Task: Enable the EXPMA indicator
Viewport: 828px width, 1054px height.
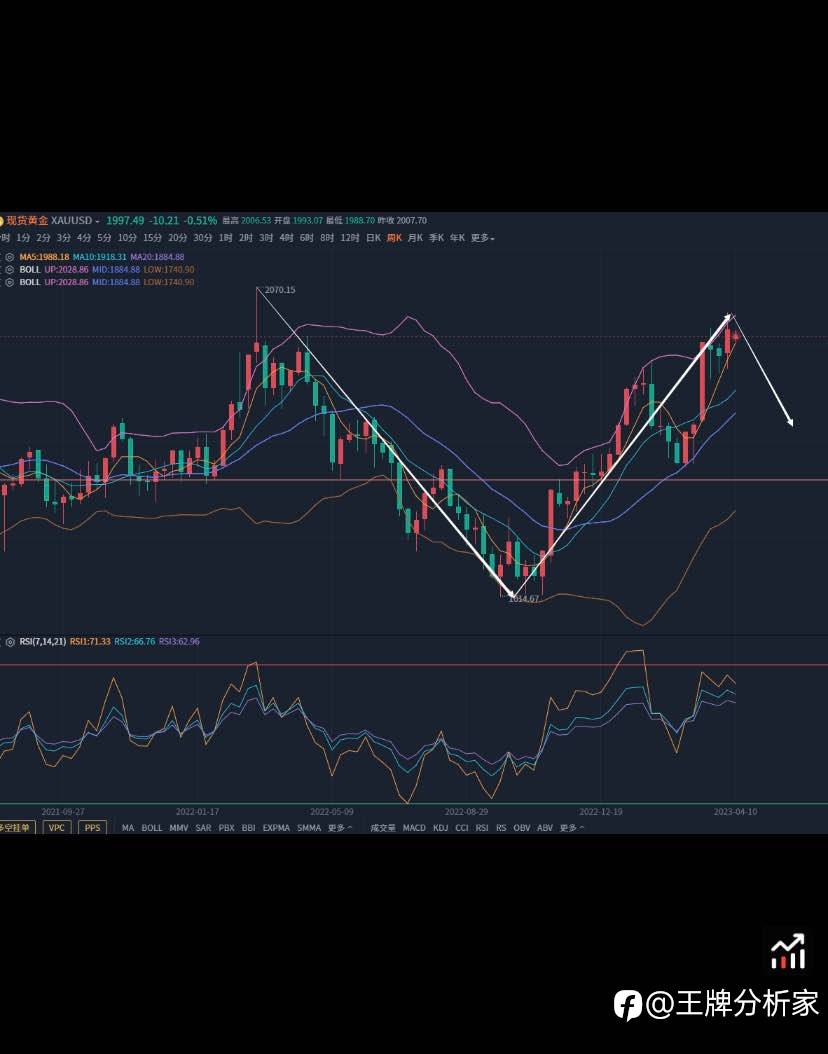Action: click(x=276, y=828)
